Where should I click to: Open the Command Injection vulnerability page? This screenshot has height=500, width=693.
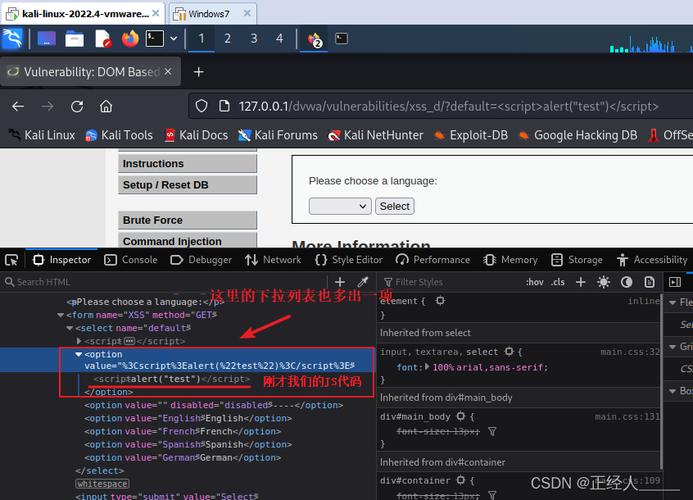pyautogui.click(x=187, y=241)
